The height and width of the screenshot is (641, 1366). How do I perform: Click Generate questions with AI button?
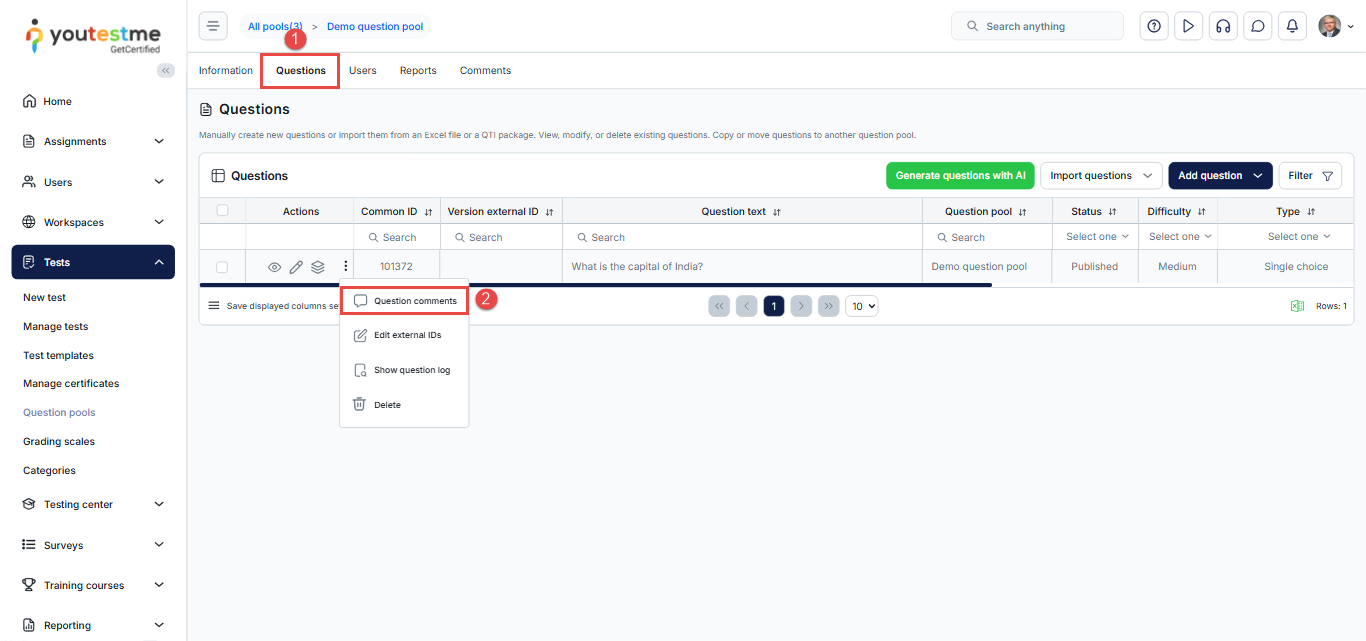pos(960,176)
